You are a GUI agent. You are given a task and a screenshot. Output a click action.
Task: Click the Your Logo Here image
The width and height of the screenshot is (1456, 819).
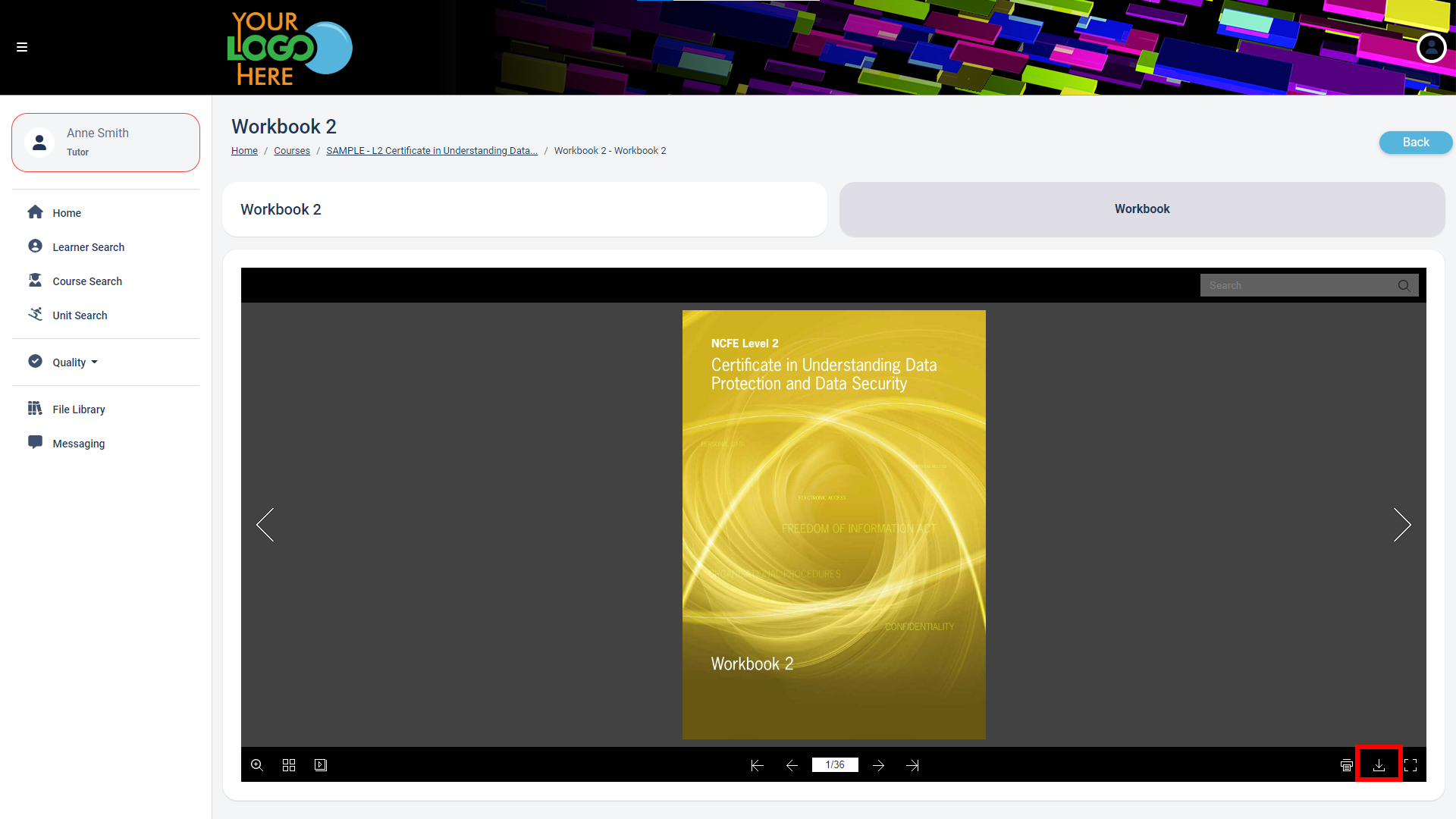coord(290,48)
